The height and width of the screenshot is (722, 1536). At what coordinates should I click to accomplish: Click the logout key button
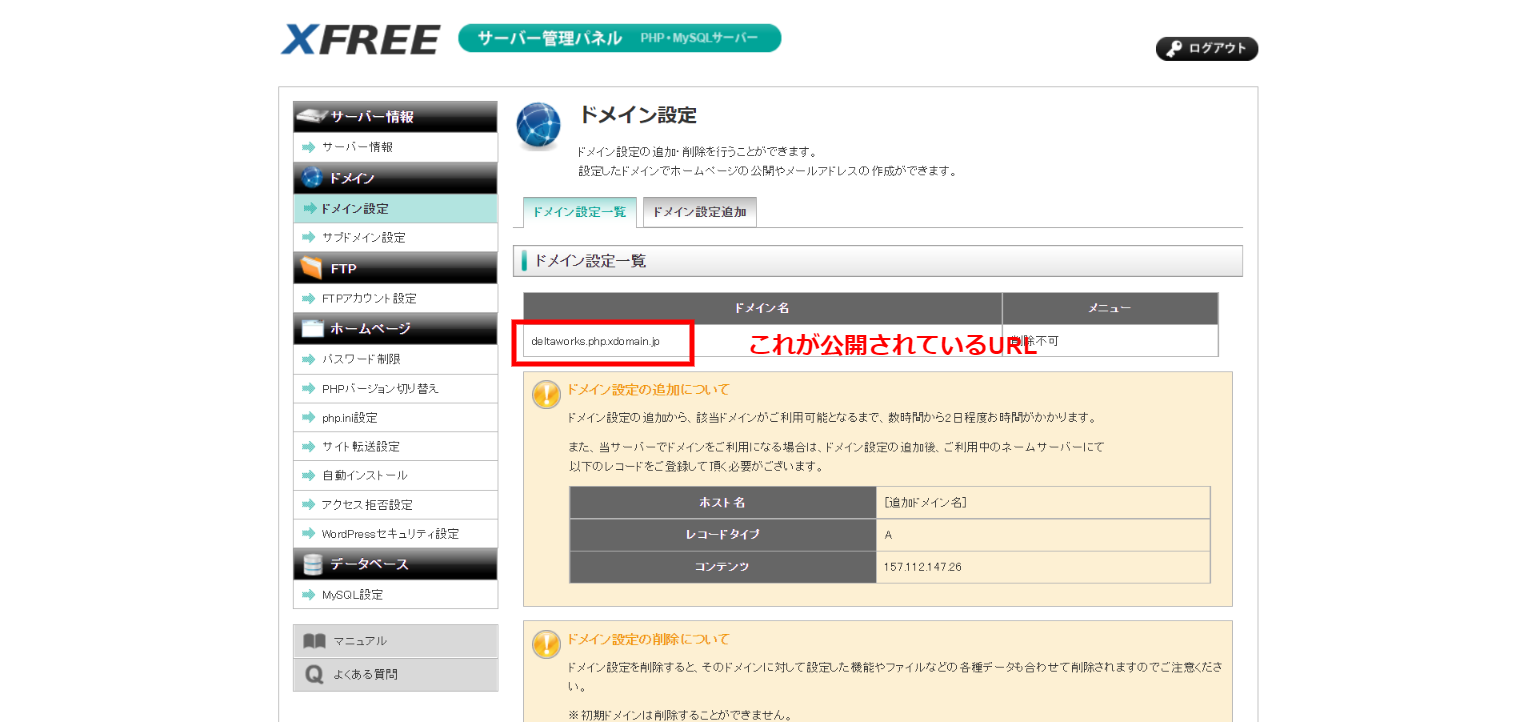[1206, 49]
